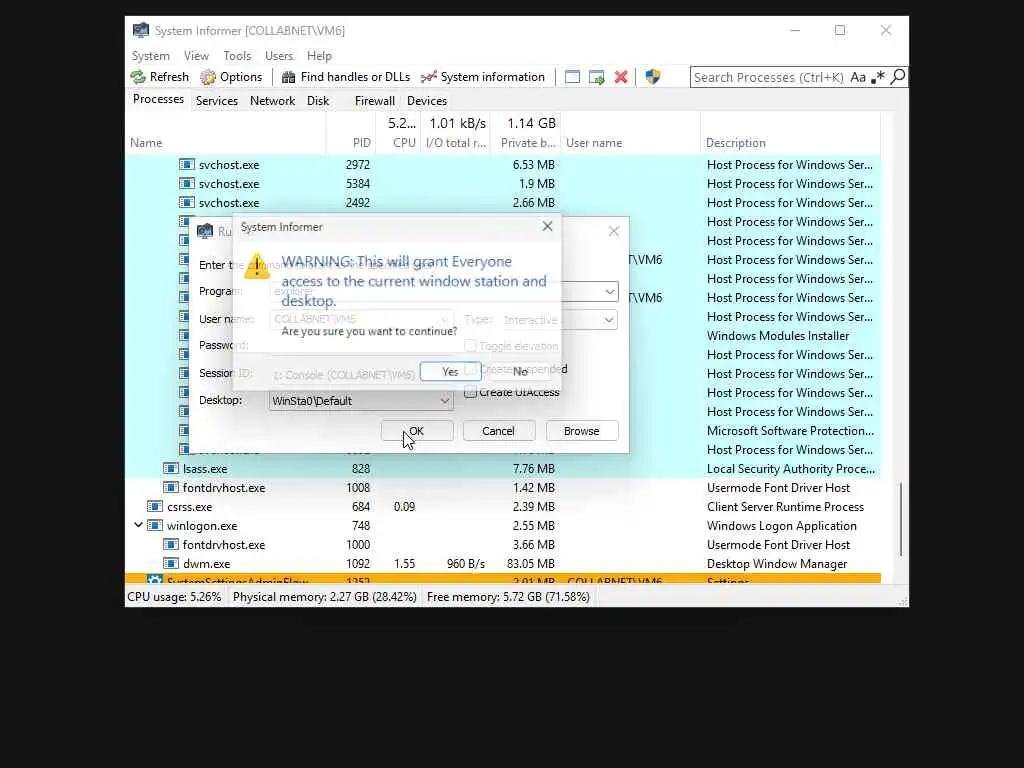Click the find window toolbar icon
The height and width of the screenshot is (768, 1024).
(572, 77)
